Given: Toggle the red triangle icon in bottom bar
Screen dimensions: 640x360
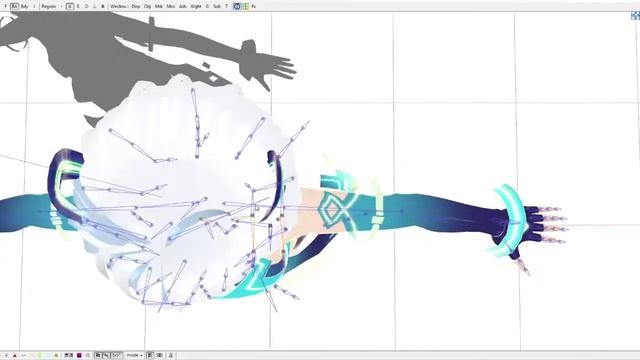Looking at the screenshot, I should (14, 356).
